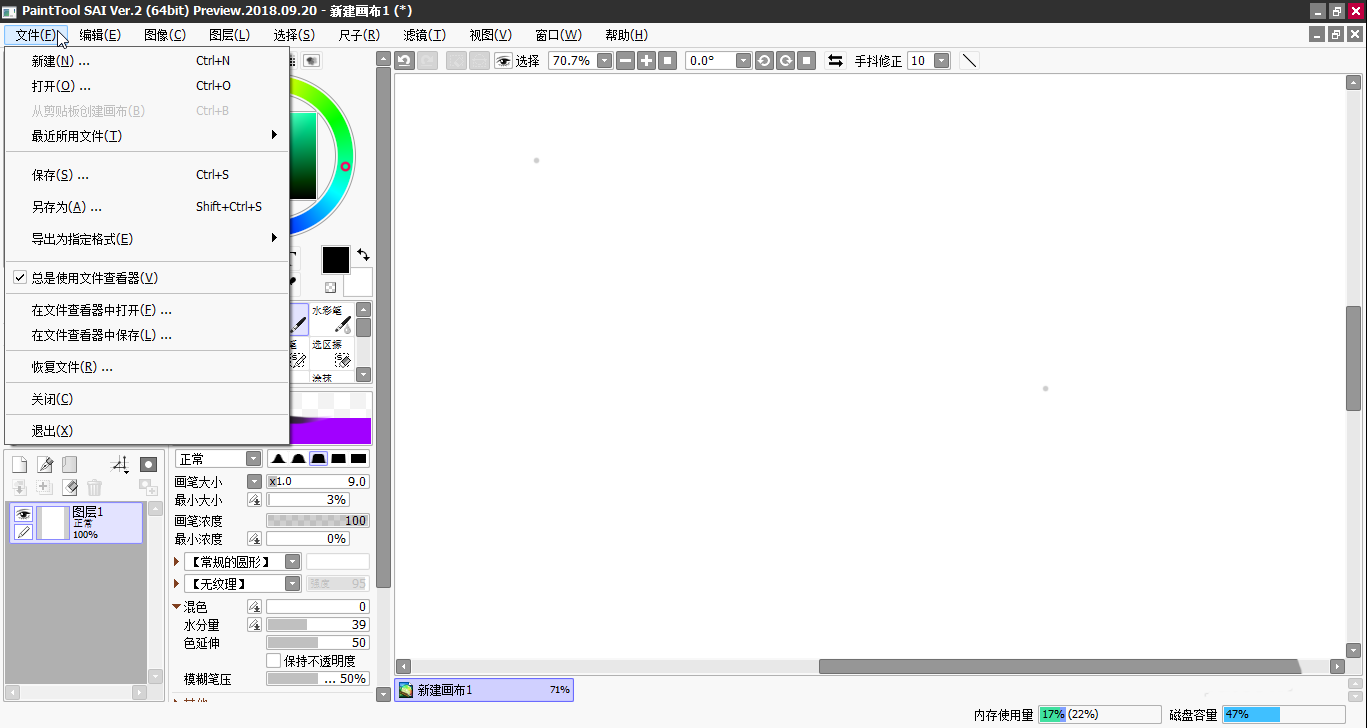Image resolution: width=1367 pixels, height=728 pixels.
Task: Collapse the 混色 section
Action: coord(177,607)
